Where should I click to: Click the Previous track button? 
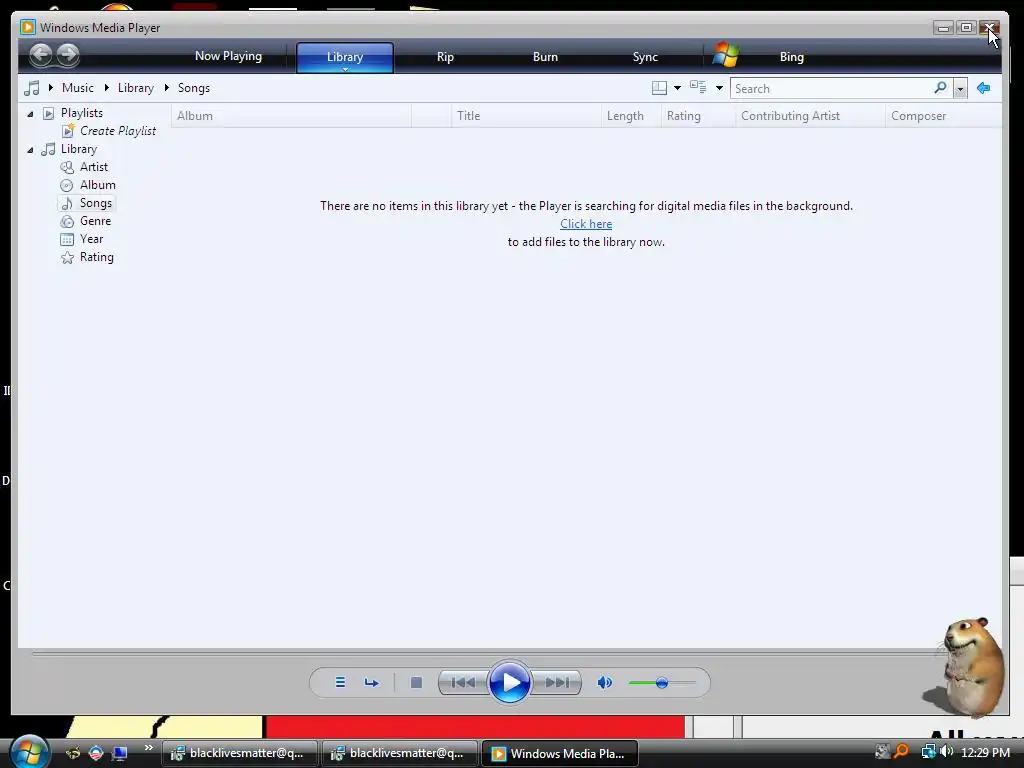point(464,682)
